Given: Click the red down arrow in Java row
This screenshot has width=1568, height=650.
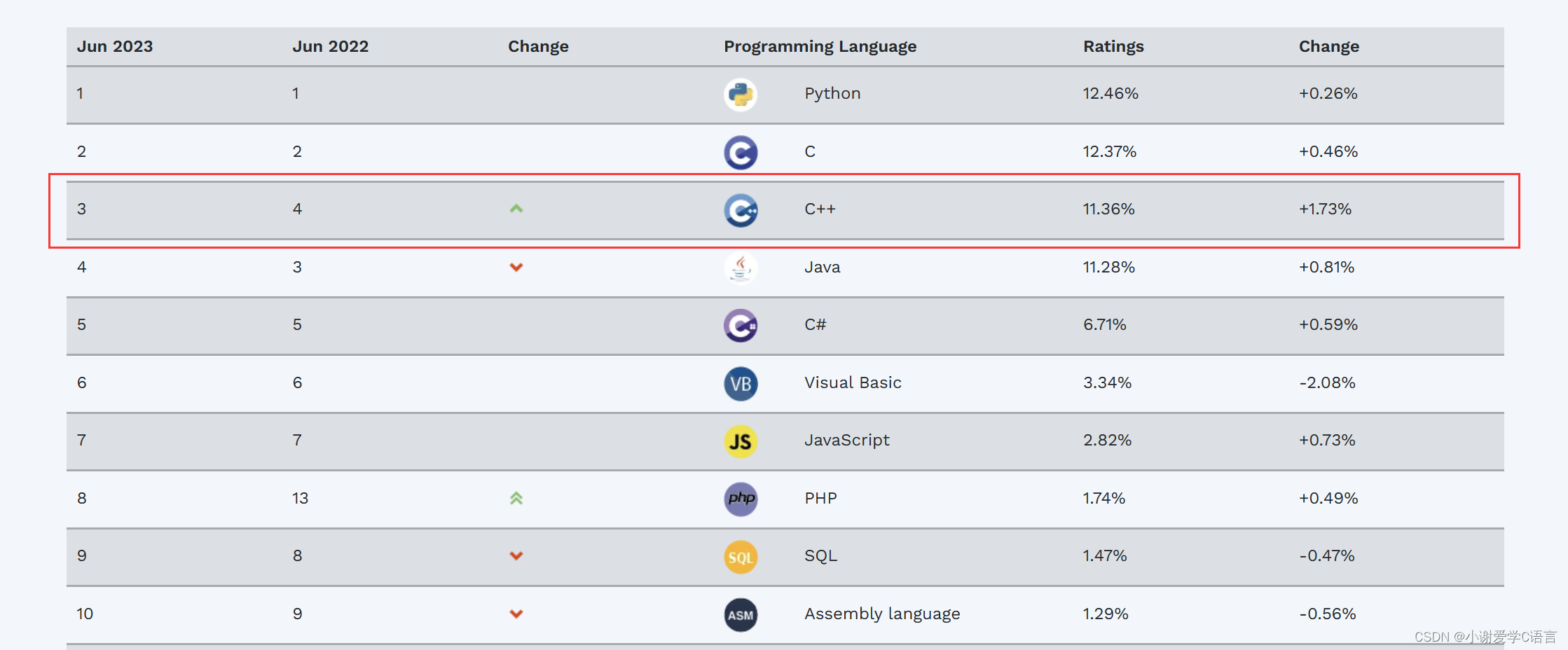Looking at the screenshot, I should coord(516,267).
